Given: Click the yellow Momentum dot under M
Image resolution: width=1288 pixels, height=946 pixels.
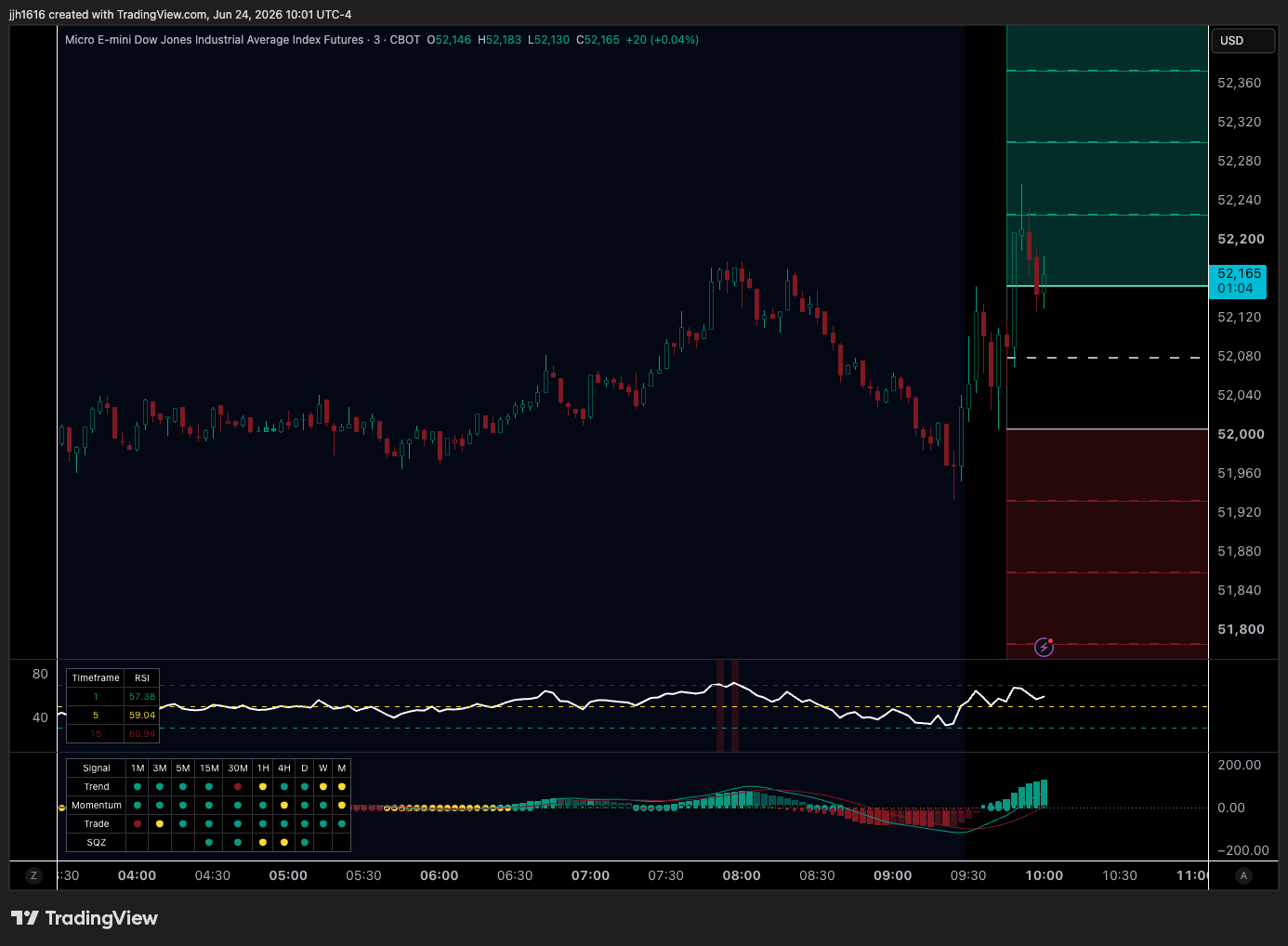Looking at the screenshot, I should 342,806.
